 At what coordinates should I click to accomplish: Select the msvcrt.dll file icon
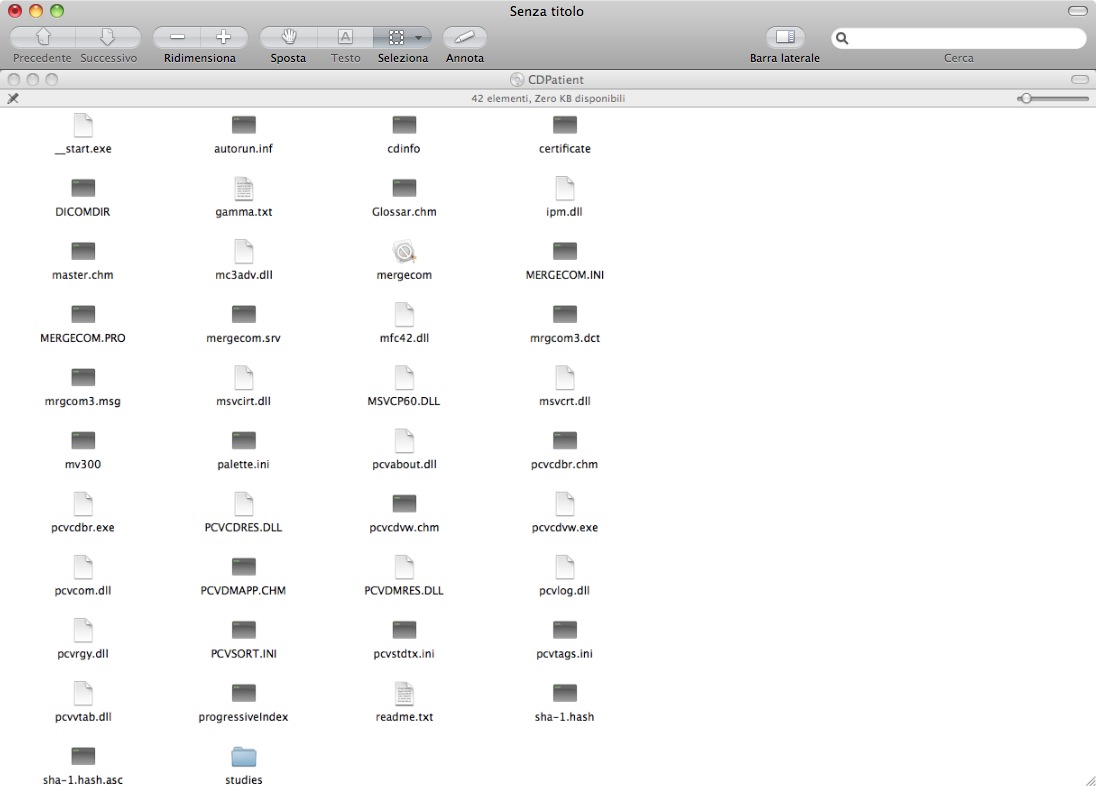tap(565, 377)
